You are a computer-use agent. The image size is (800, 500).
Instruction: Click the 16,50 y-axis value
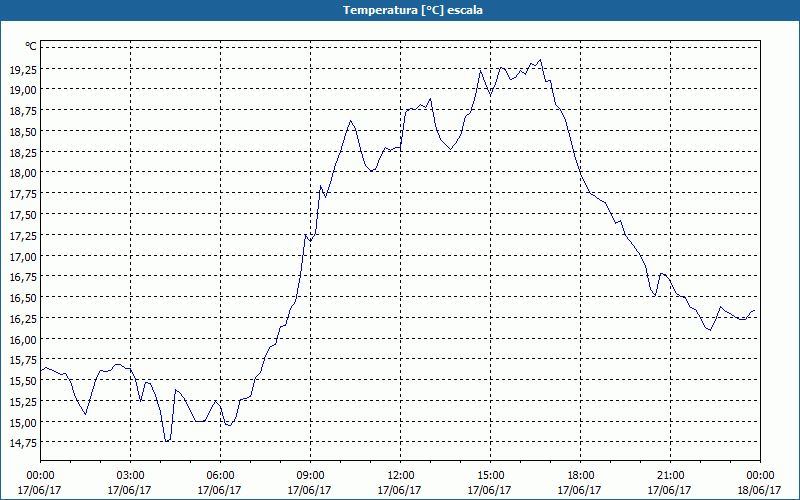coord(23,298)
